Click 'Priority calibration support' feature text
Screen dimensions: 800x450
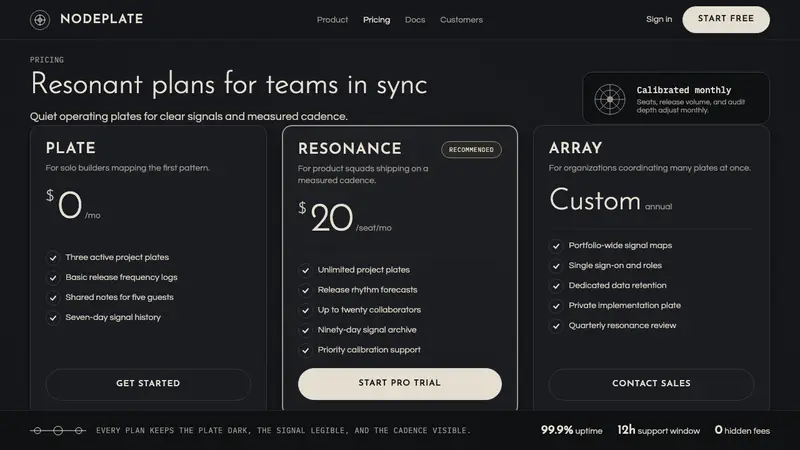(369, 350)
